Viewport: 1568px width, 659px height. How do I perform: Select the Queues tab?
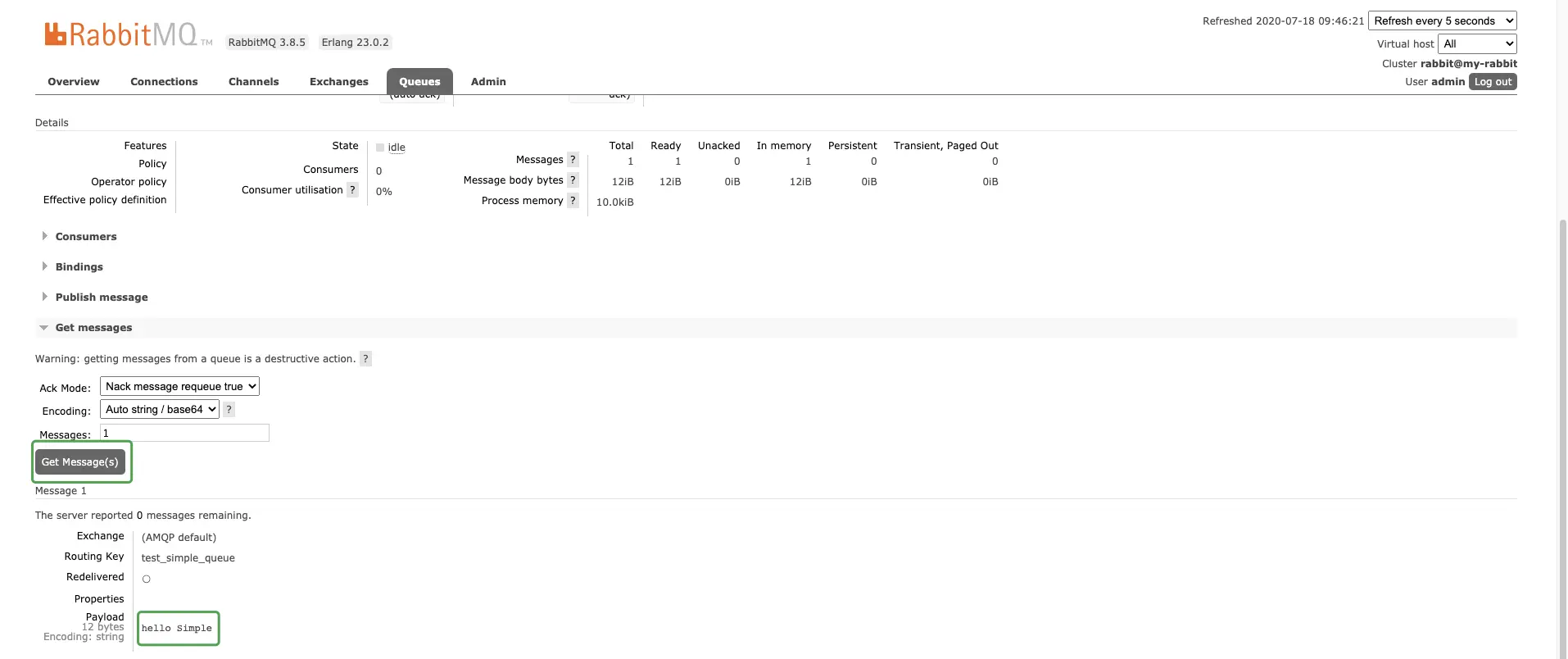click(419, 82)
